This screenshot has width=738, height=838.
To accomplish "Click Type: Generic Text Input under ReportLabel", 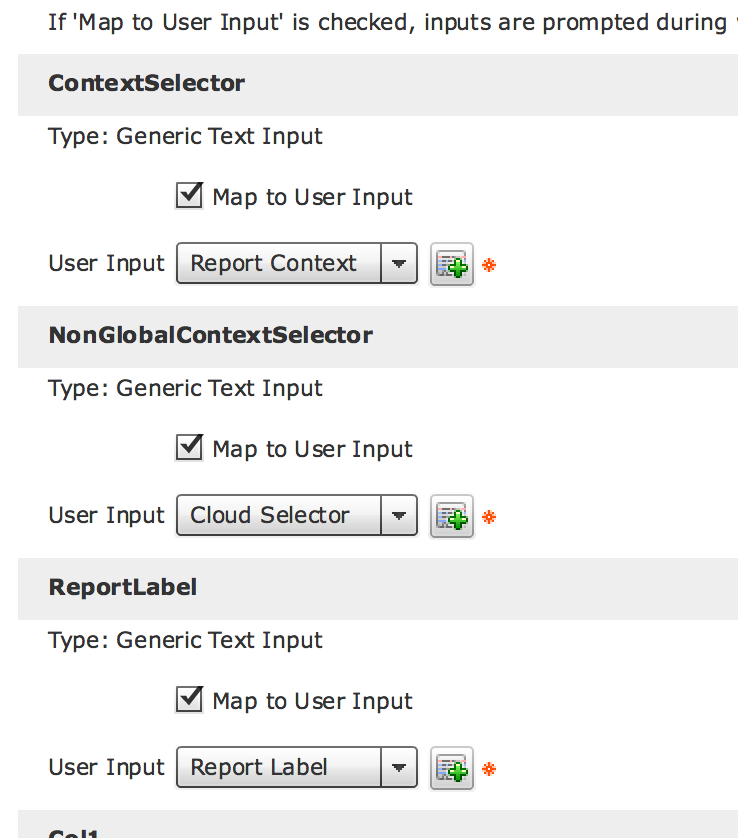I will tap(185, 641).
